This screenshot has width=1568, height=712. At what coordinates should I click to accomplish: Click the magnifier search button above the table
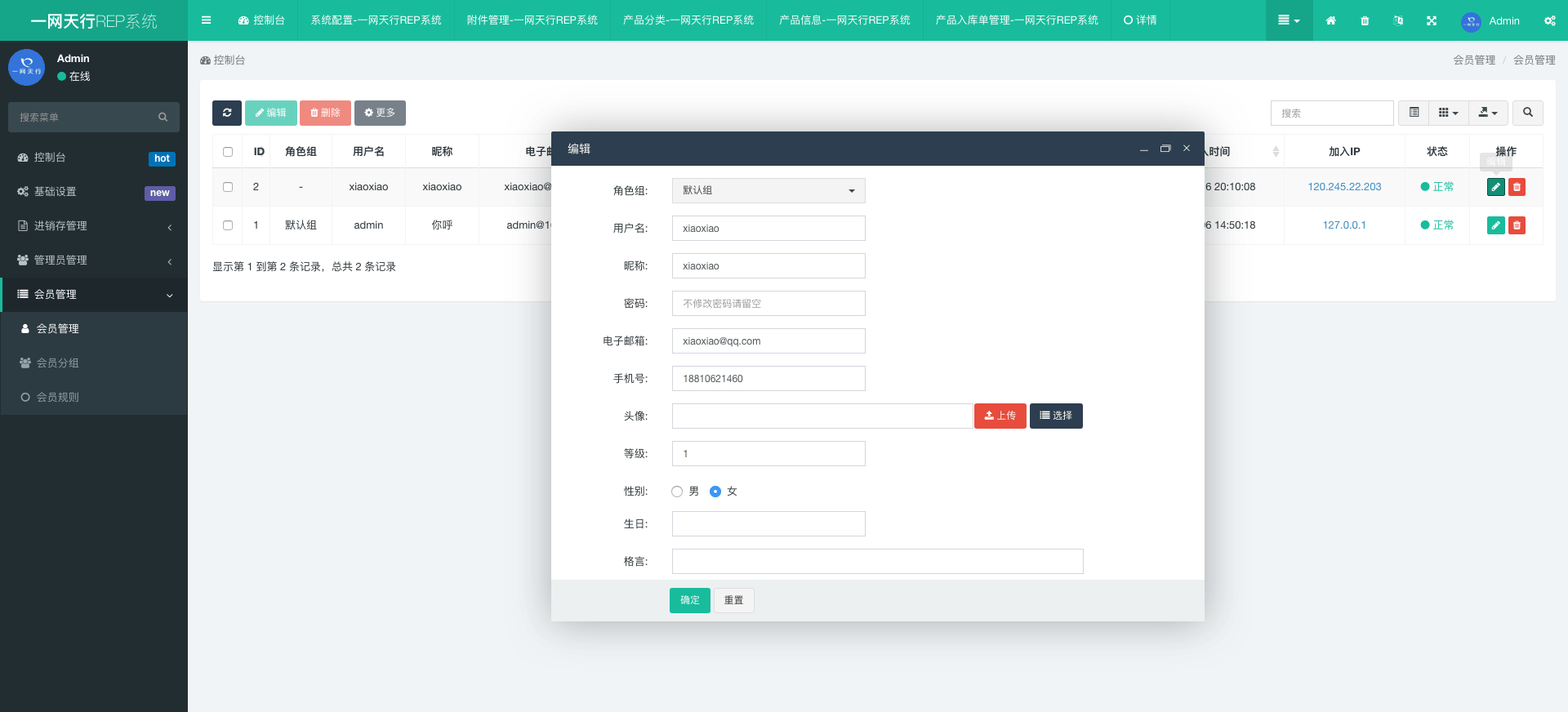click(x=1527, y=113)
